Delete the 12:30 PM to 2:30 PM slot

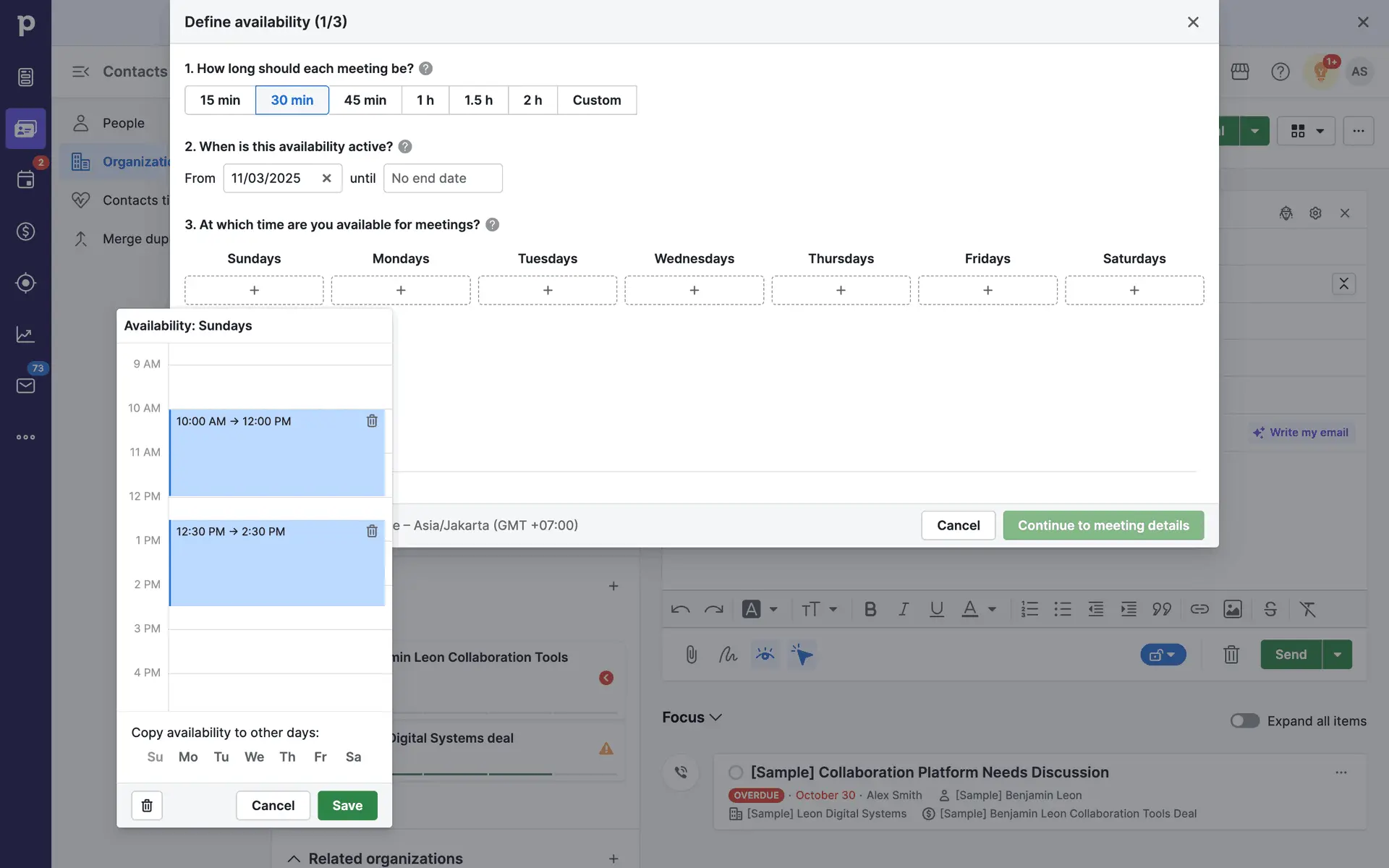(372, 532)
